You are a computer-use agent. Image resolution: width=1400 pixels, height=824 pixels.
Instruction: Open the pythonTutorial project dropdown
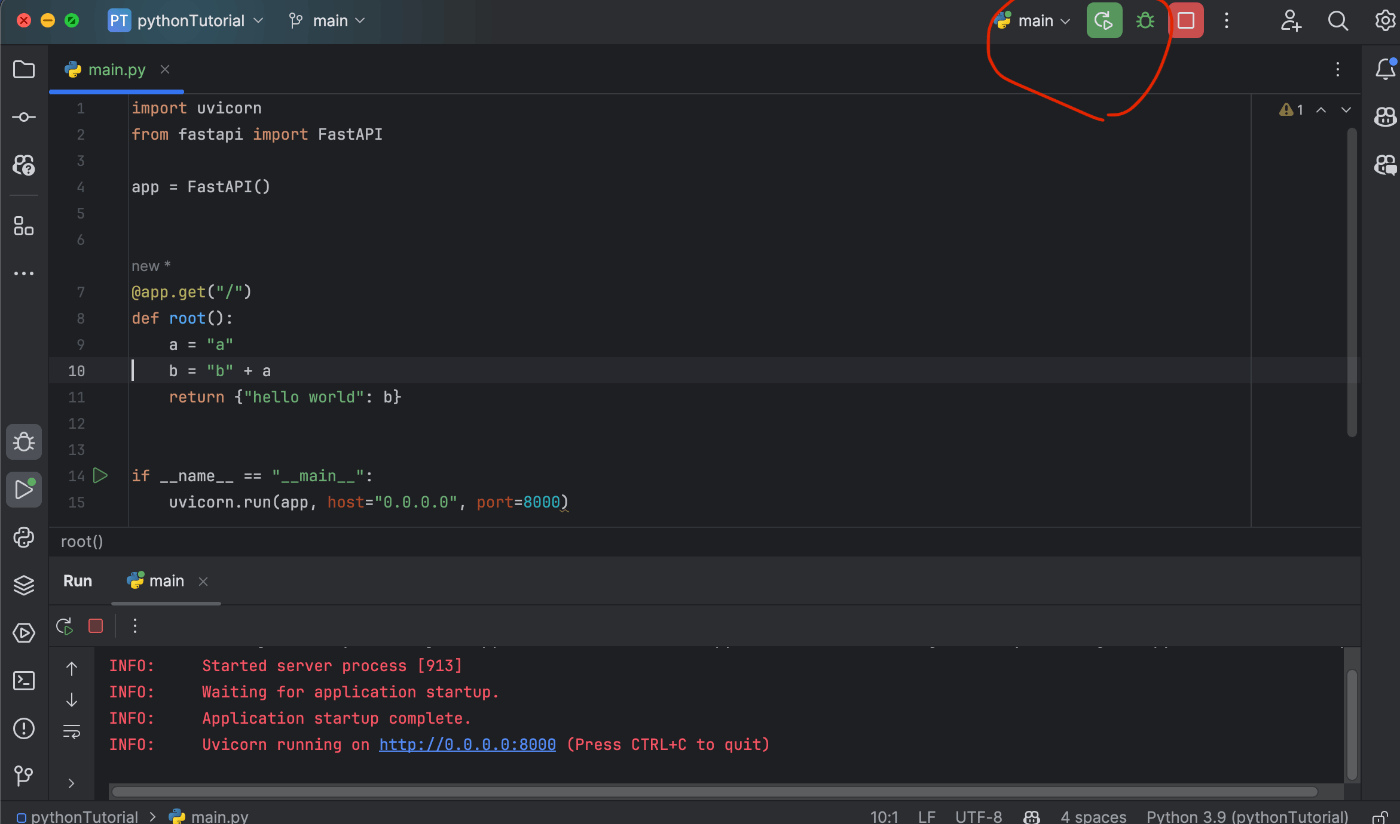point(186,20)
